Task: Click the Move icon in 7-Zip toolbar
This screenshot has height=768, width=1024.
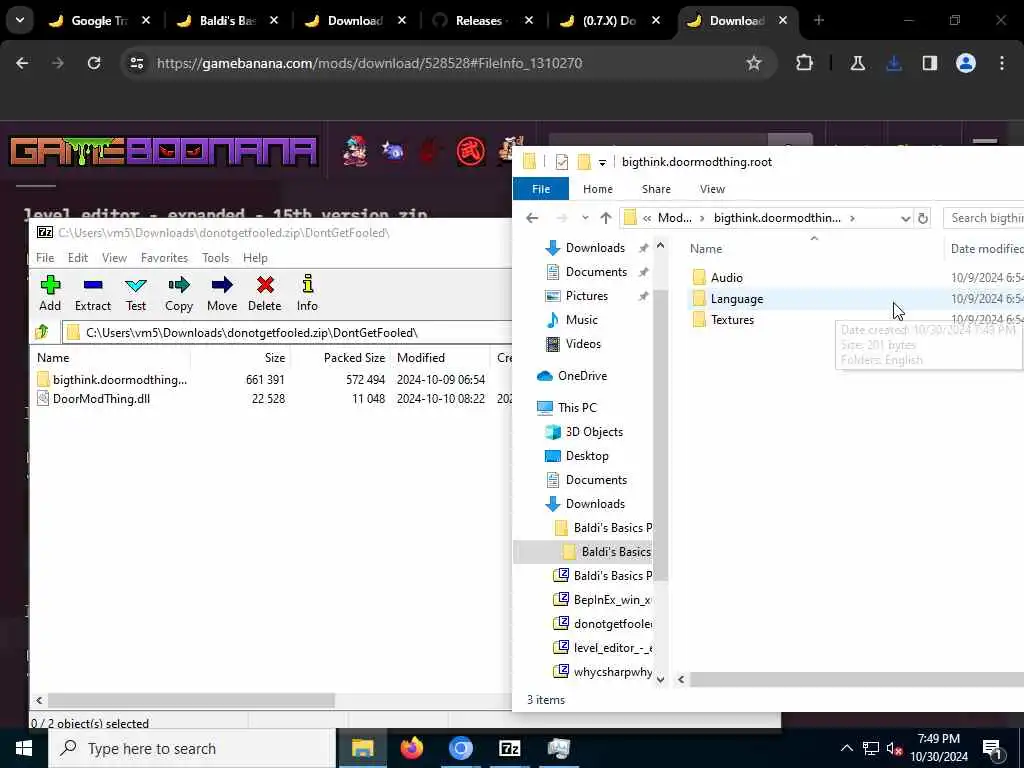Action: tap(222, 293)
